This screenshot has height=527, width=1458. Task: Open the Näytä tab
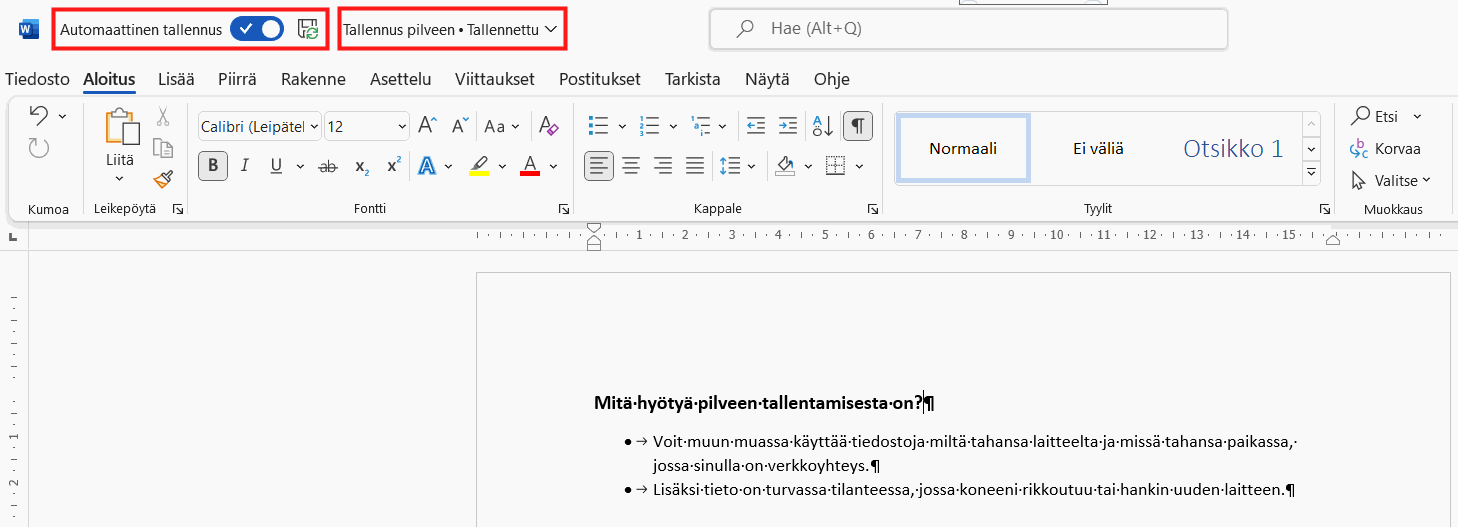(x=766, y=79)
